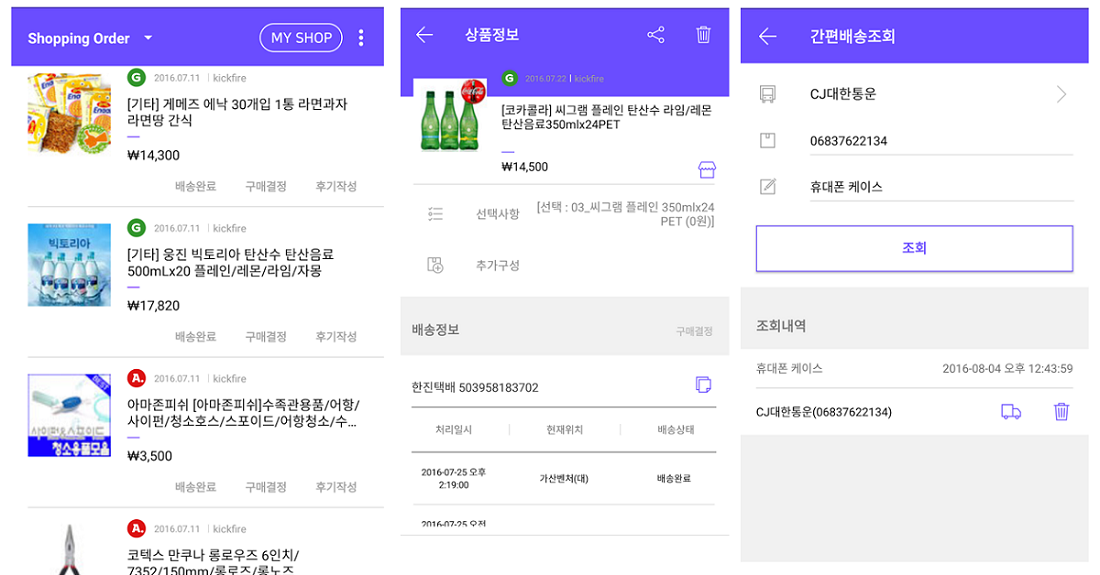The image size is (1100, 575).
Task: Share the product via share icon
Action: coord(656,34)
